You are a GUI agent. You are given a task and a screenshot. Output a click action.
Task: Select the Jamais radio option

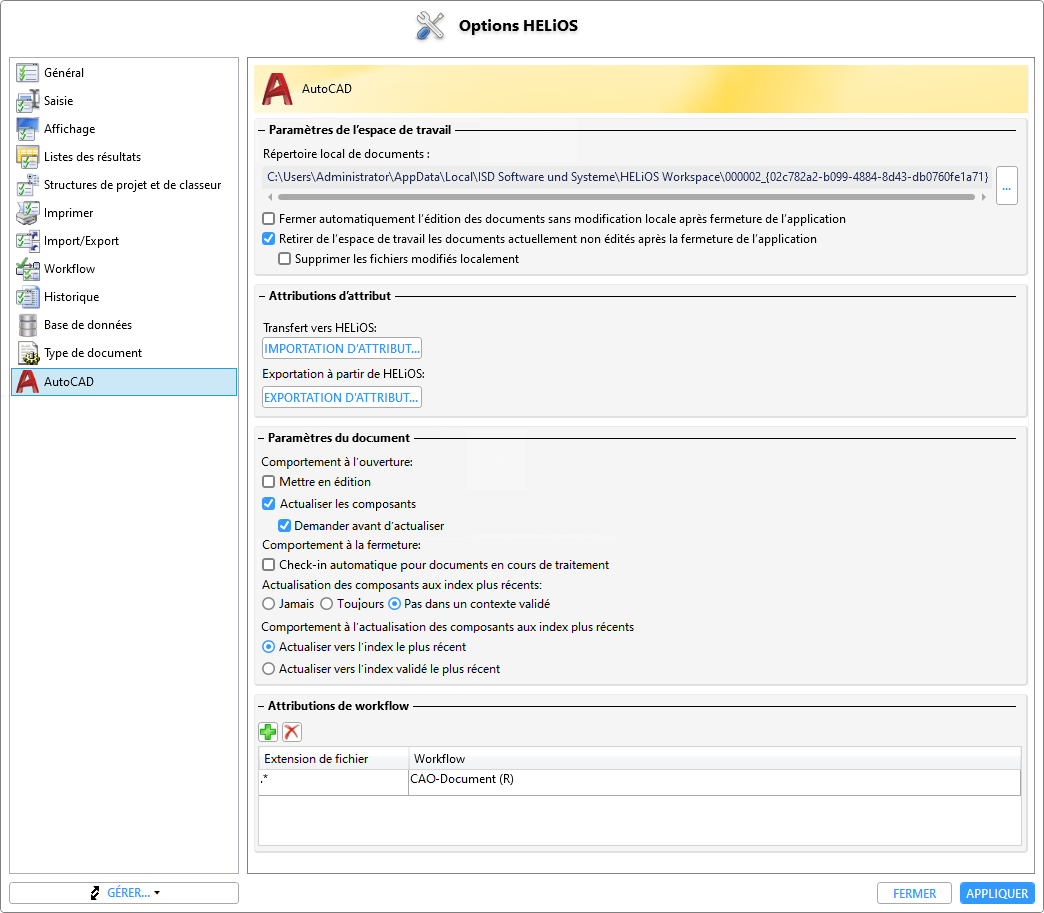[x=268, y=604]
